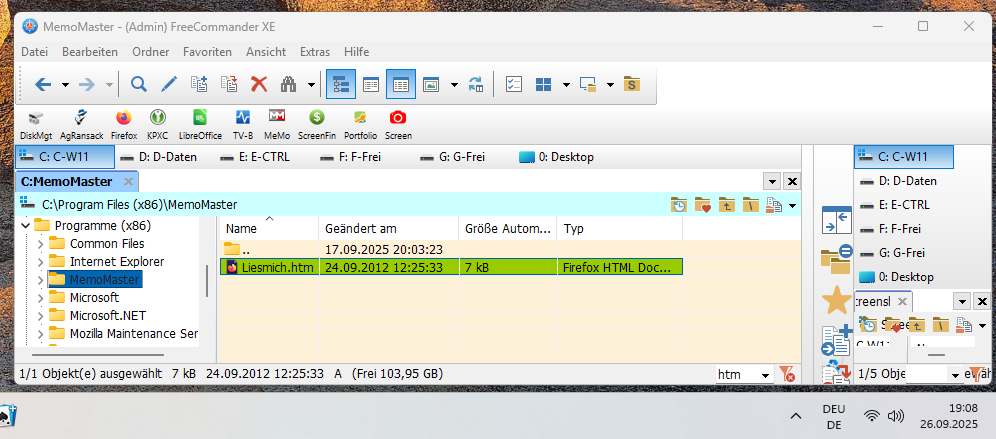Expand the Common Files tree node
Image resolution: width=996 pixels, height=439 pixels.
[41, 244]
